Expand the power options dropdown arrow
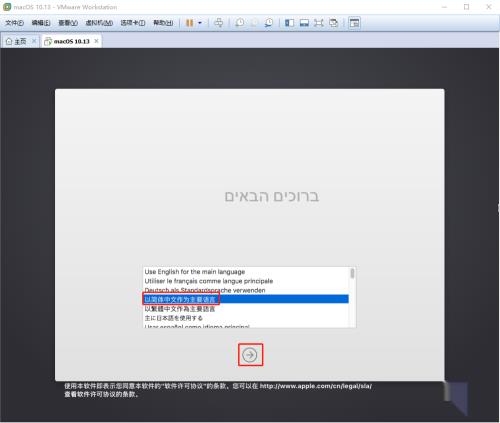Image resolution: width=500 pixels, height=423 pixels. click(200, 23)
